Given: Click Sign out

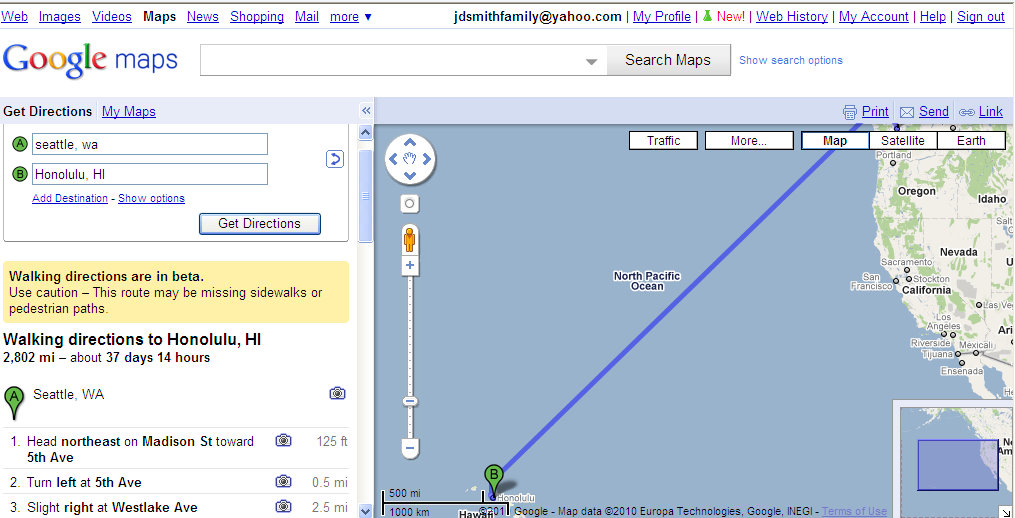Looking at the screenshot, I should click(981, 17).
